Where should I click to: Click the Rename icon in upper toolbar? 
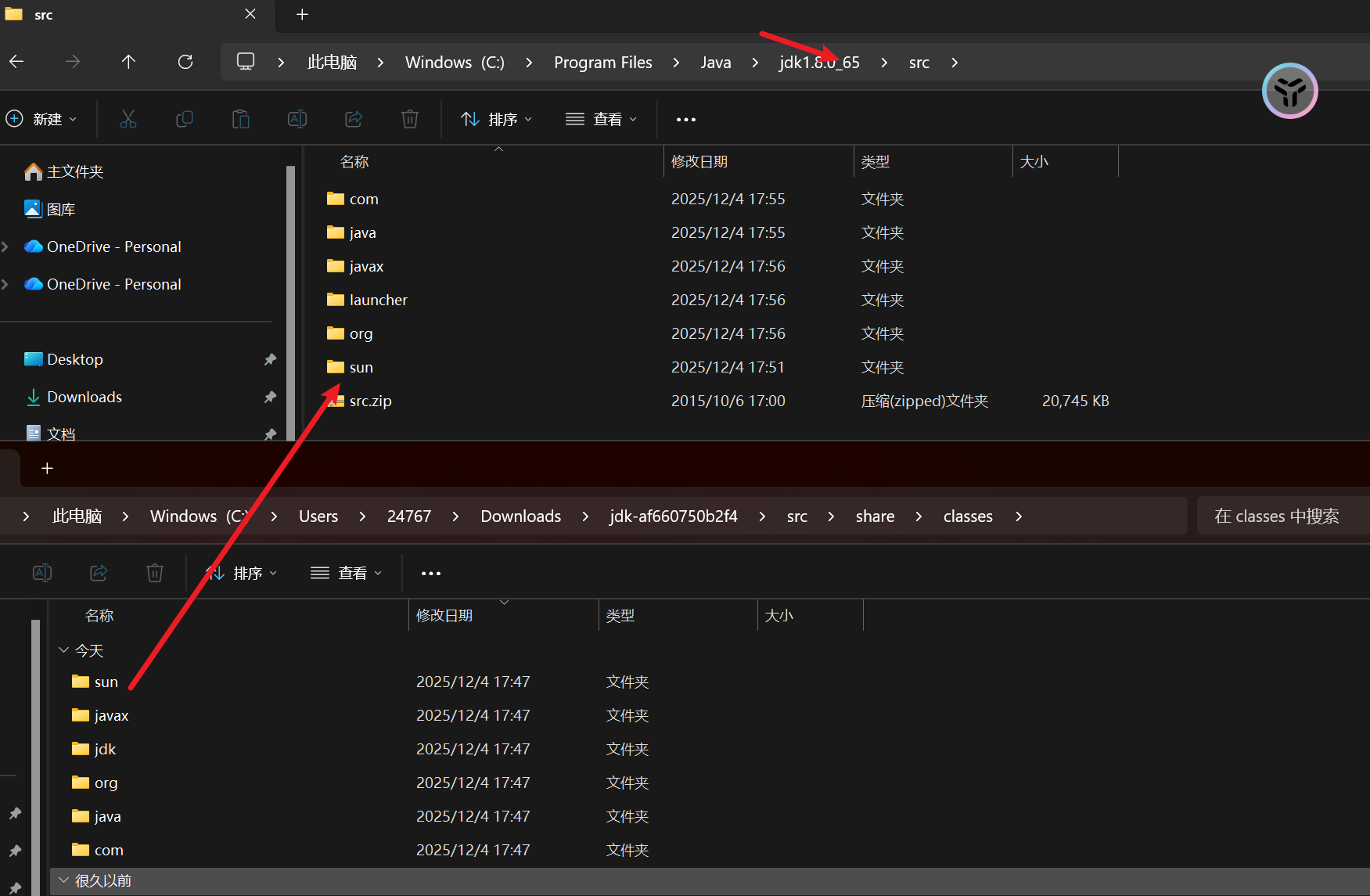297,119
